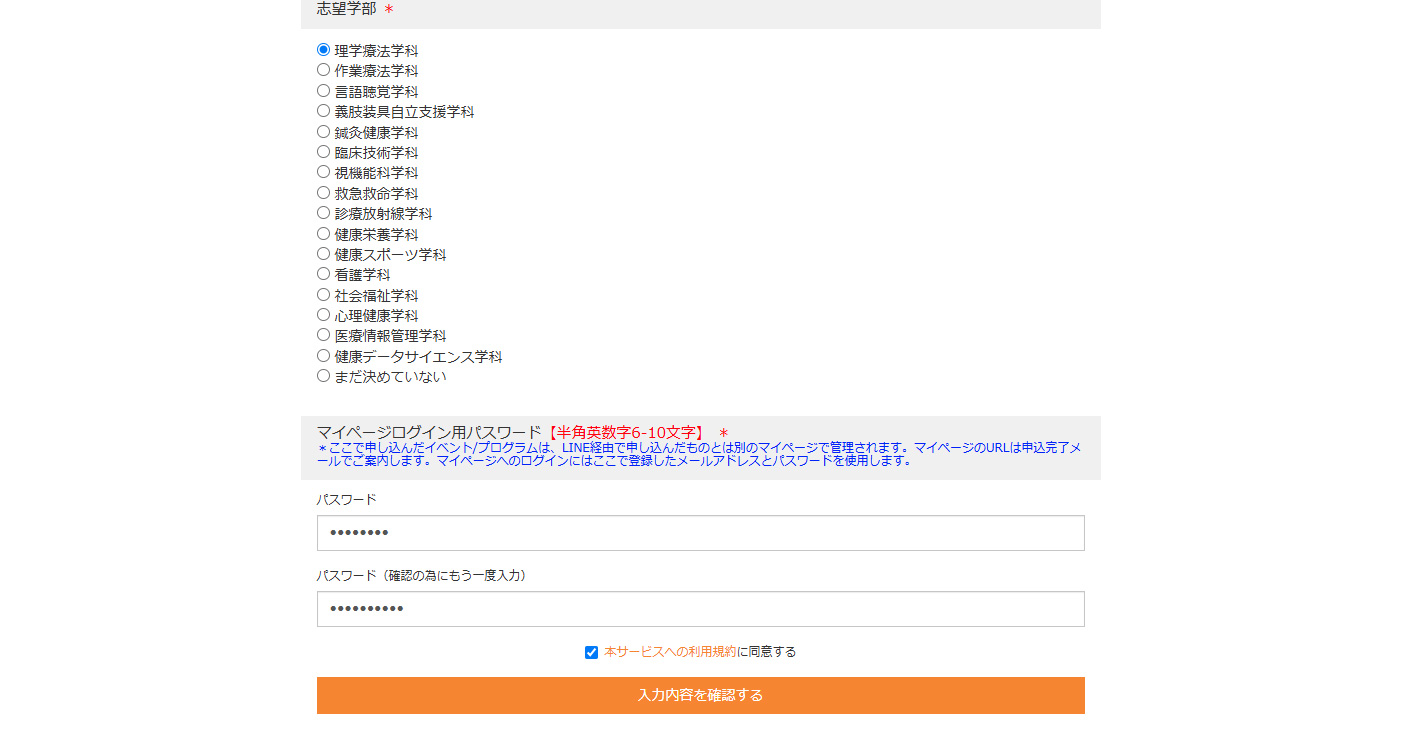Viewport: 1408px width, 755px height.
Task: Select the 視機能科学科 option
Action: 323,172
